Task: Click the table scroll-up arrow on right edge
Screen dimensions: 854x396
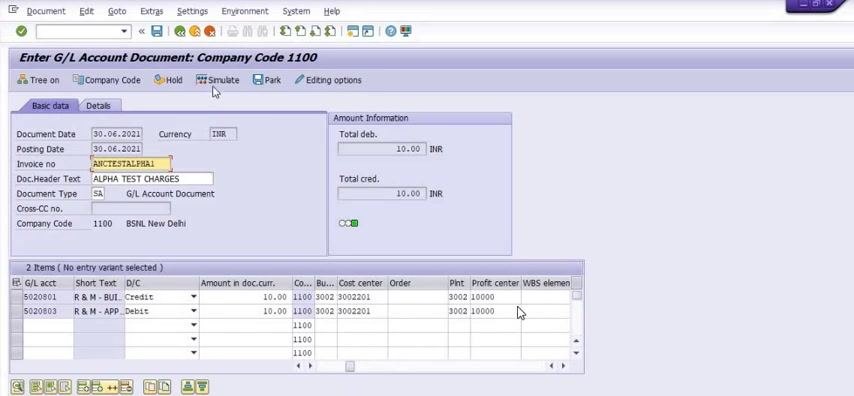Action: 576,340
